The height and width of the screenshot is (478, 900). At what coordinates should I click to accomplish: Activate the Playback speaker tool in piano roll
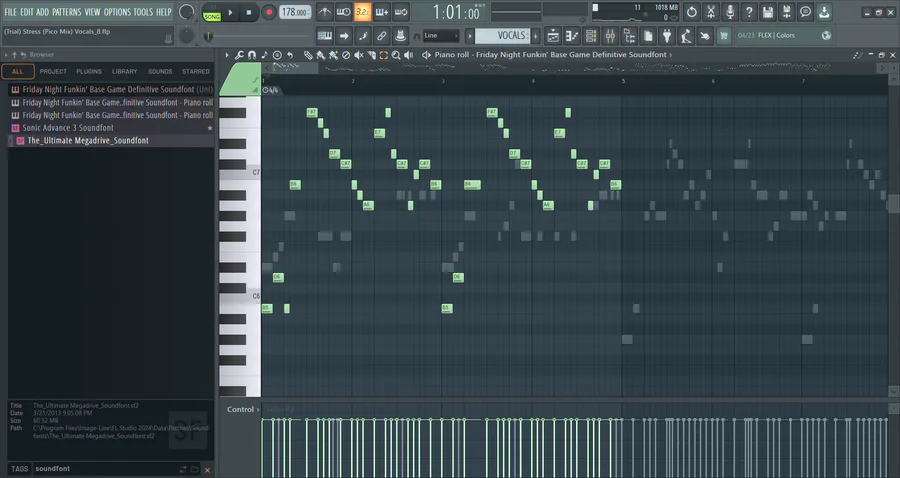pyautogui.click(x=409, y=55)
